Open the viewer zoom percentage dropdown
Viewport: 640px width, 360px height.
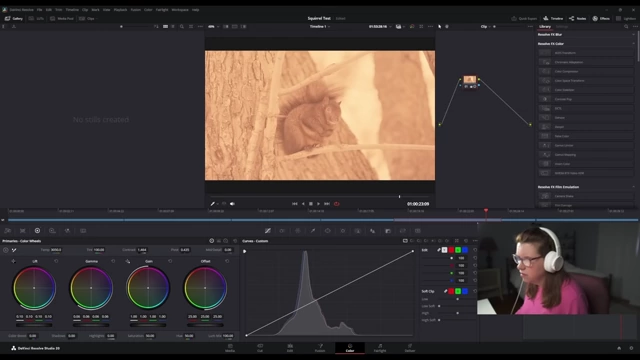[x=213, y=27]
